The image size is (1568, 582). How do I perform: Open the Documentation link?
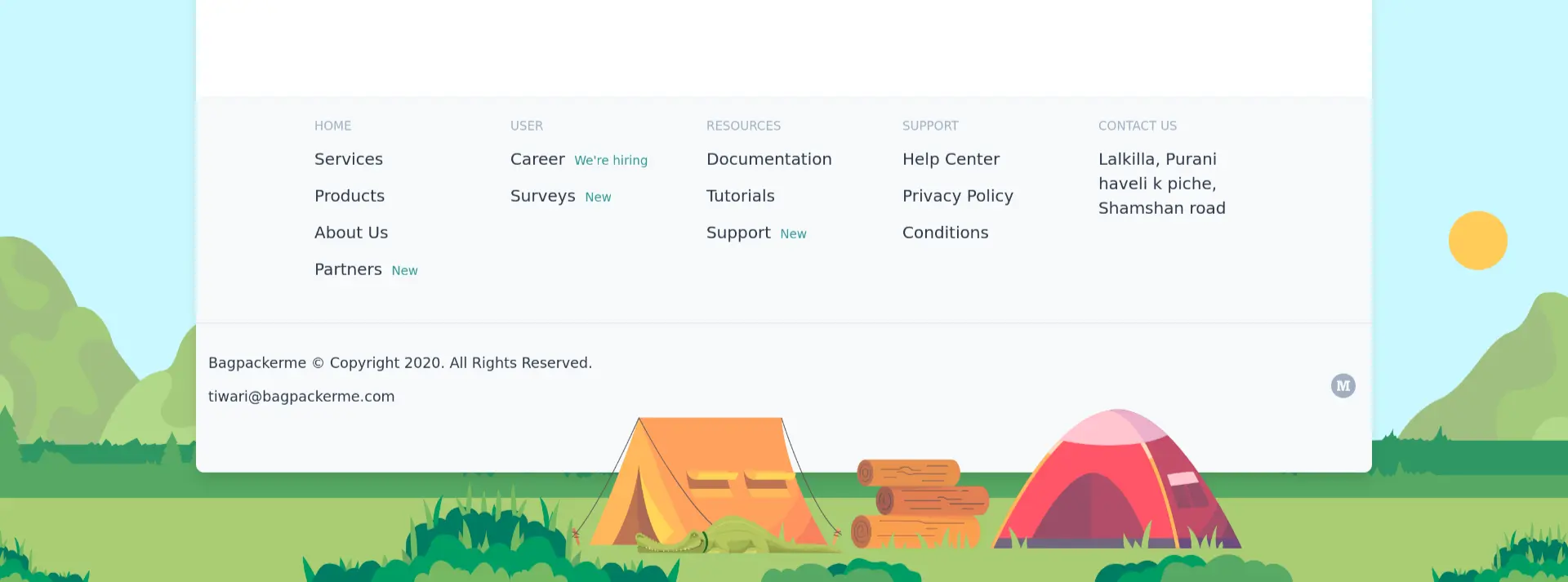[768, 159]
